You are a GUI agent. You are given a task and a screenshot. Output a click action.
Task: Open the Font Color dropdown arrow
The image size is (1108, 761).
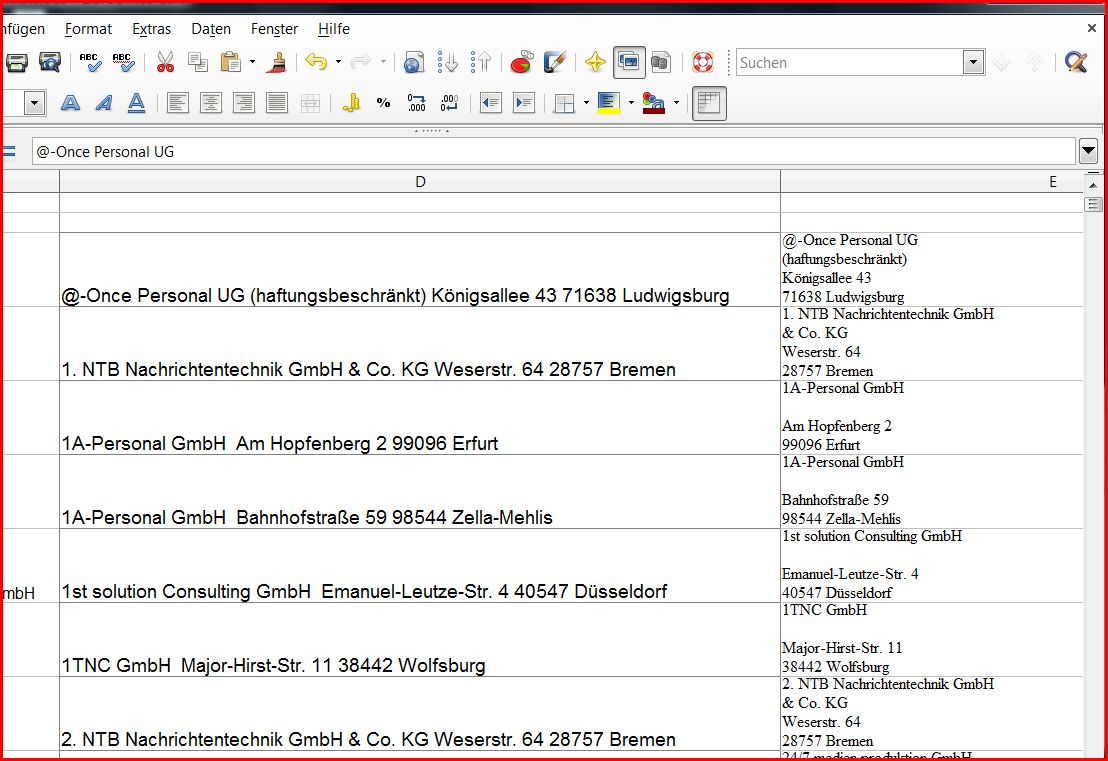(676, 103)
